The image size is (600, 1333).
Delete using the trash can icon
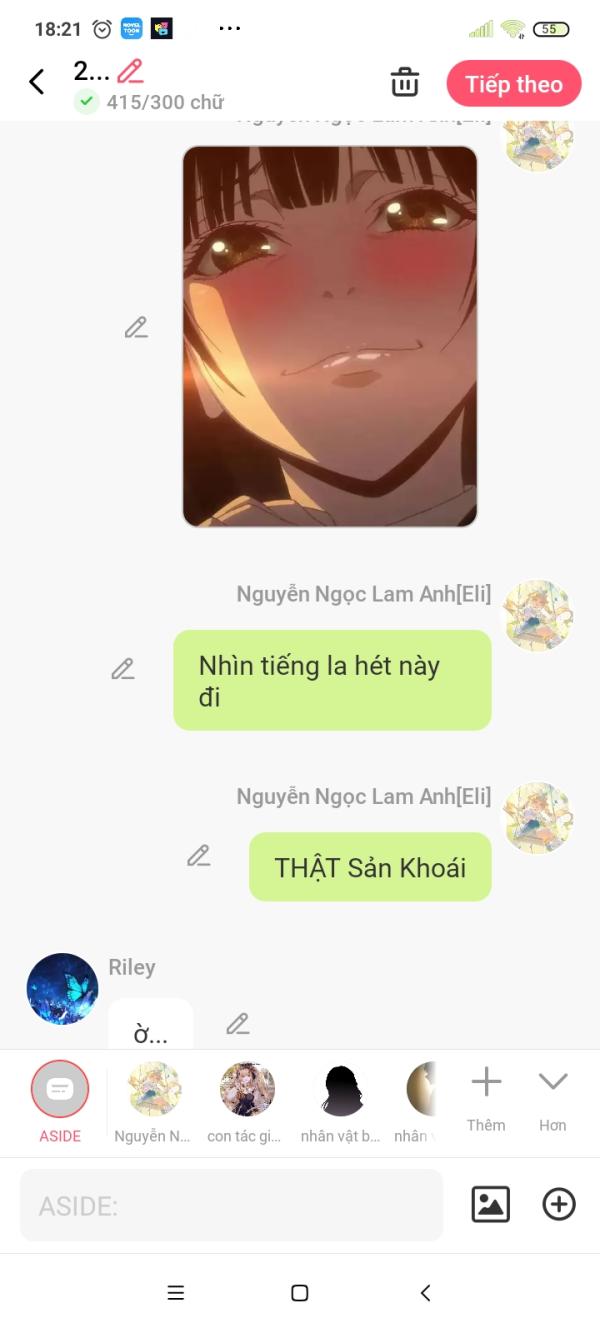(405, 82)
